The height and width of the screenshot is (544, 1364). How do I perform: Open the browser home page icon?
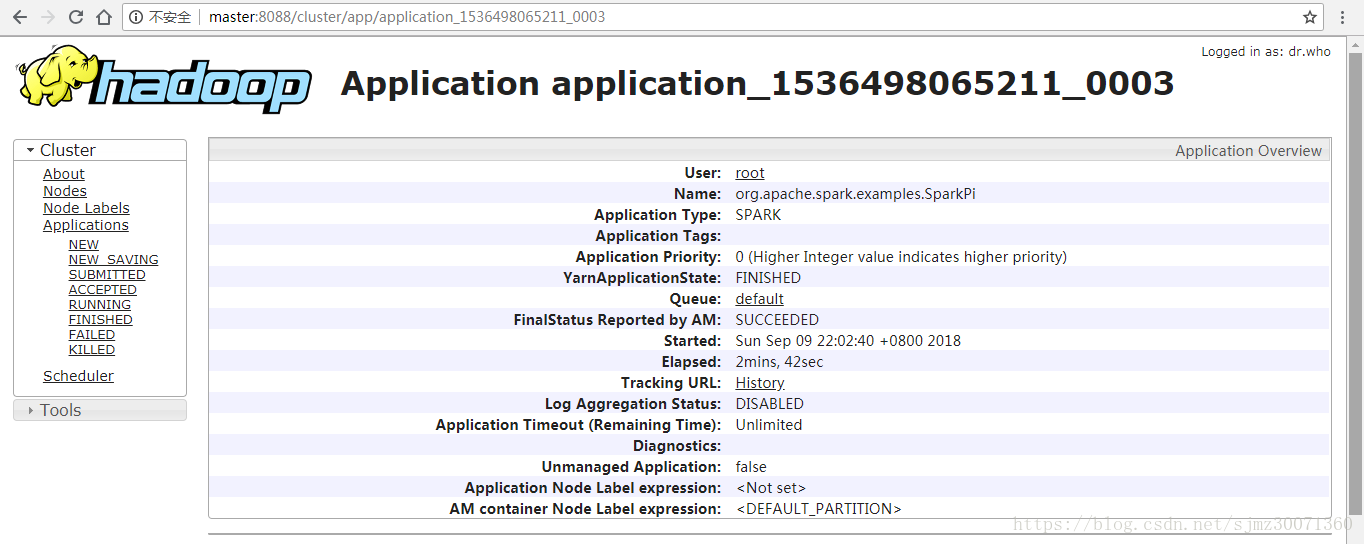pyautogui.click(x=104, y=17)
